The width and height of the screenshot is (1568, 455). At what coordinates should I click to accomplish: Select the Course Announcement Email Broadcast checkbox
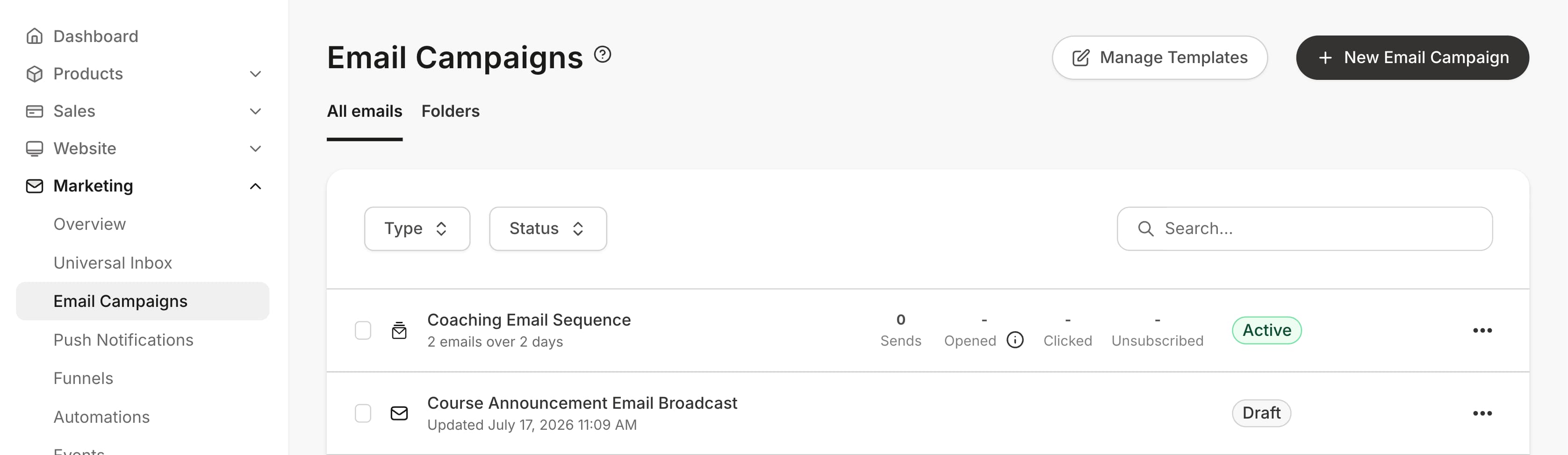363,413
